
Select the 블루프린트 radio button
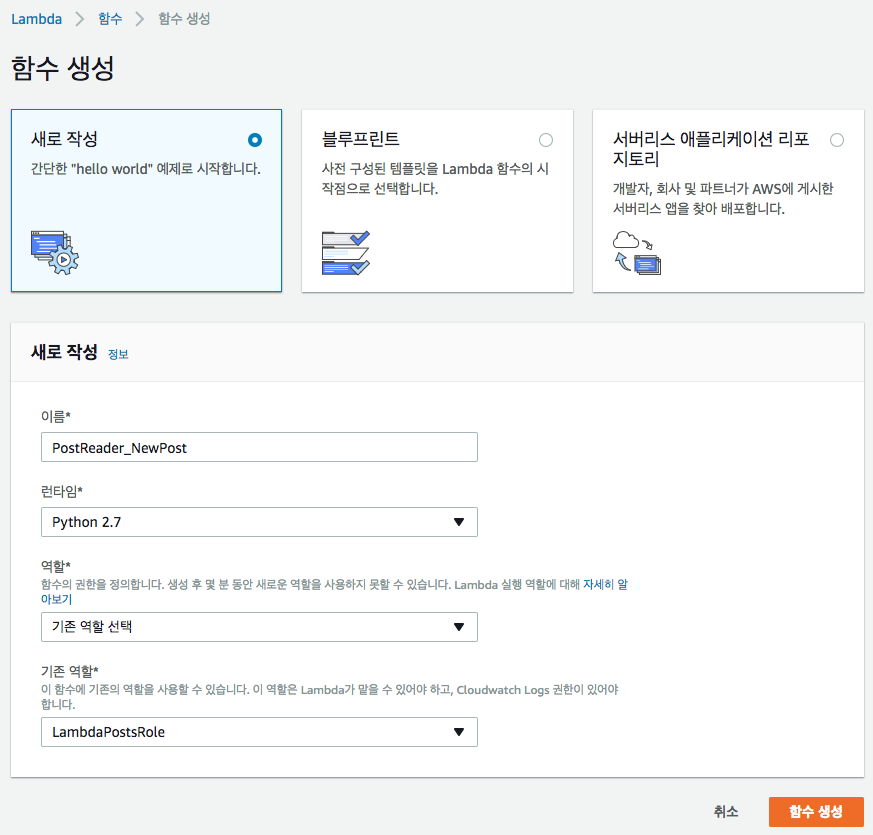pos(546,140)
